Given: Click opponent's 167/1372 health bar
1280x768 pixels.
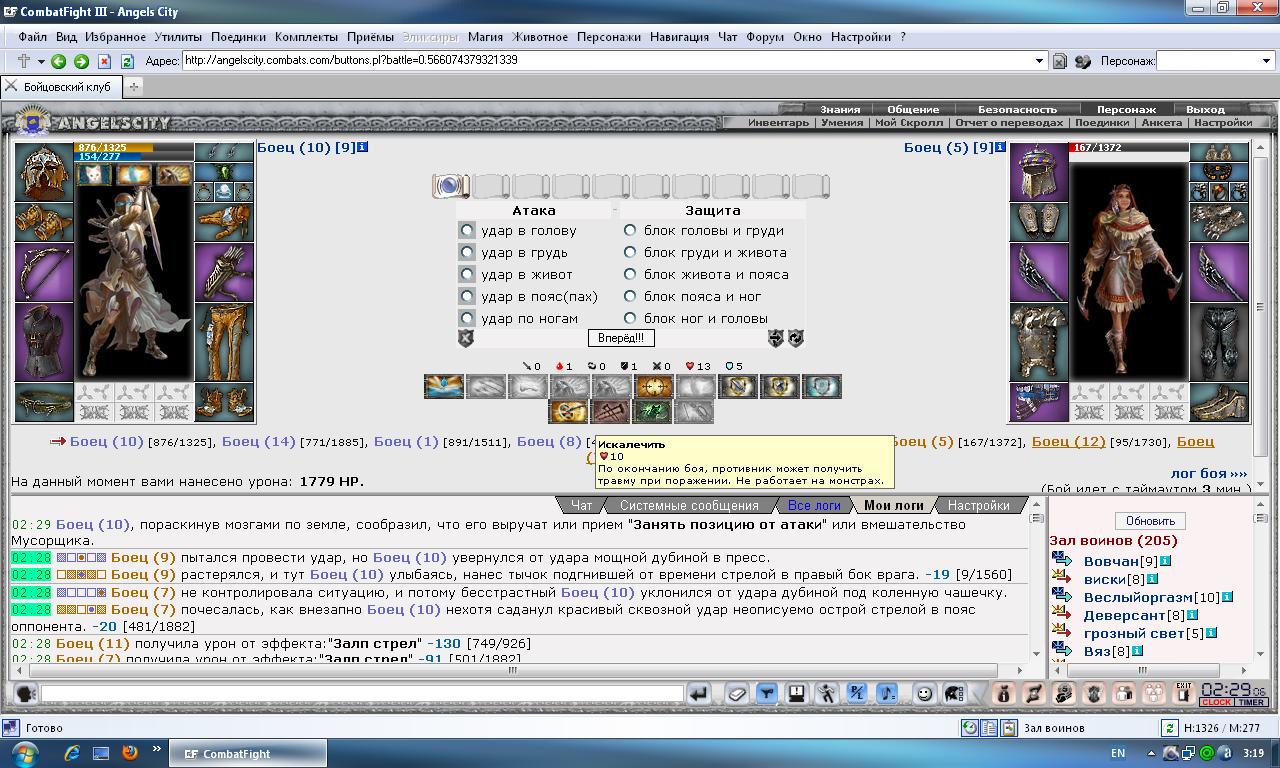Looking at the screenshot, I should click(1129, 147).
